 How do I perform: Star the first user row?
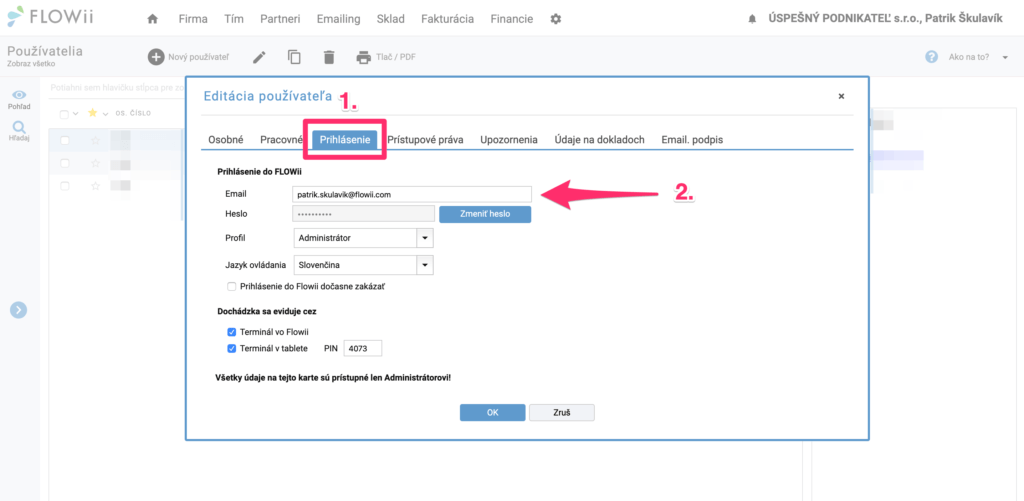[95, 140]
